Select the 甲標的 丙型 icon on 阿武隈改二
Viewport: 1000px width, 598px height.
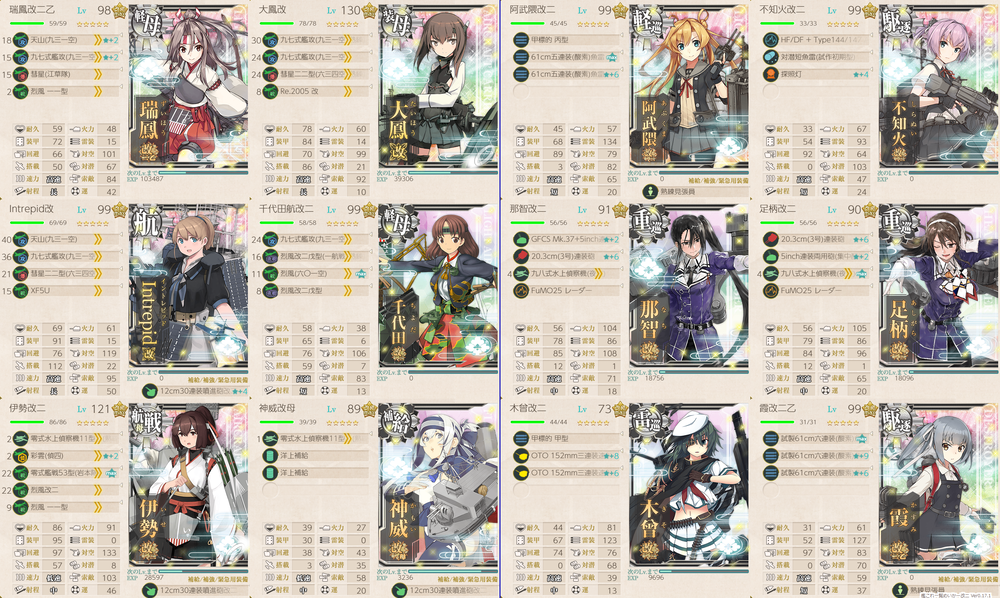click(520, 40)
